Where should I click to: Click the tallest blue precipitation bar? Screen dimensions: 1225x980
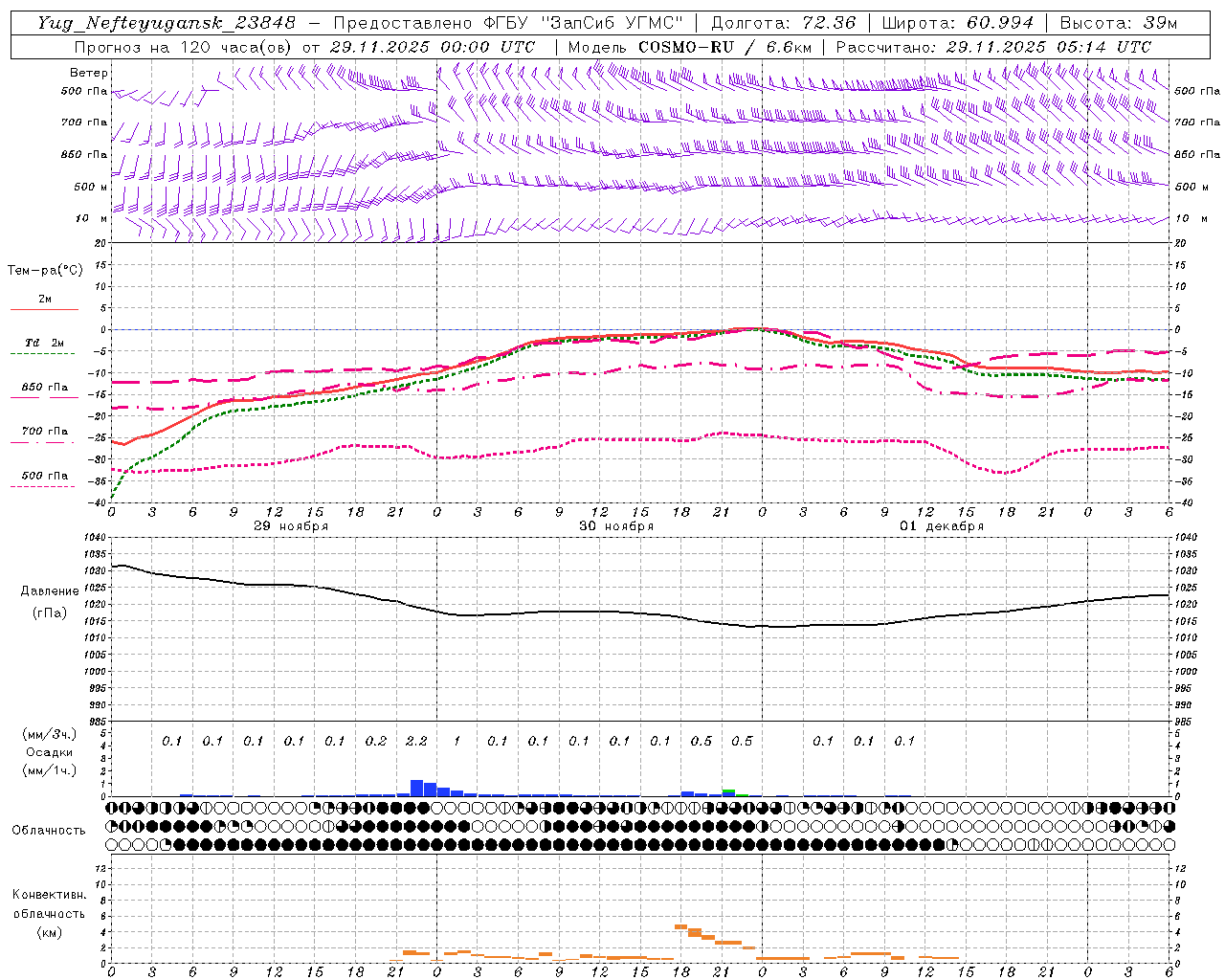pyautogui.click(x=416, y=788)
